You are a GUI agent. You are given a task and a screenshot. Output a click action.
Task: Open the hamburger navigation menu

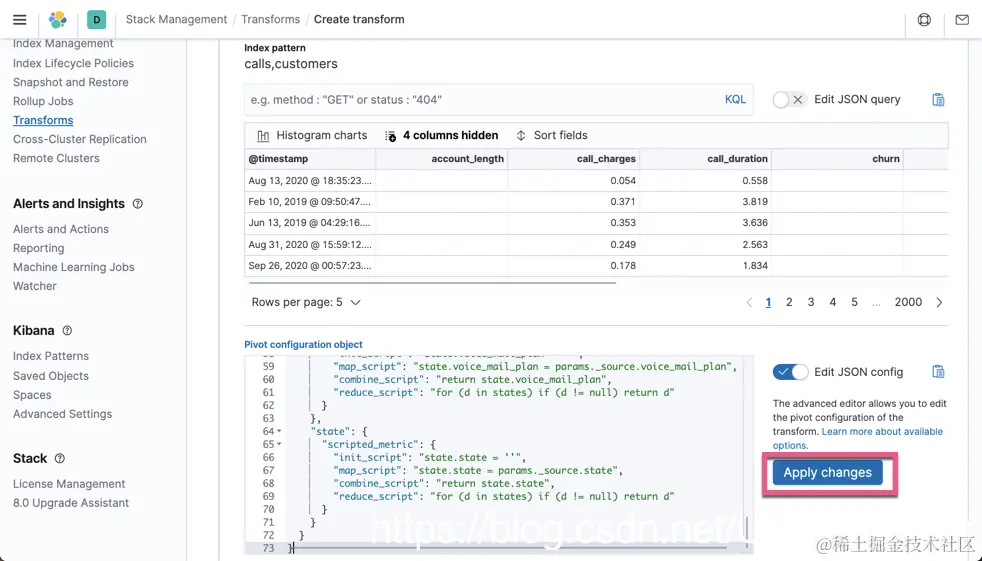(x=19, y=20)
